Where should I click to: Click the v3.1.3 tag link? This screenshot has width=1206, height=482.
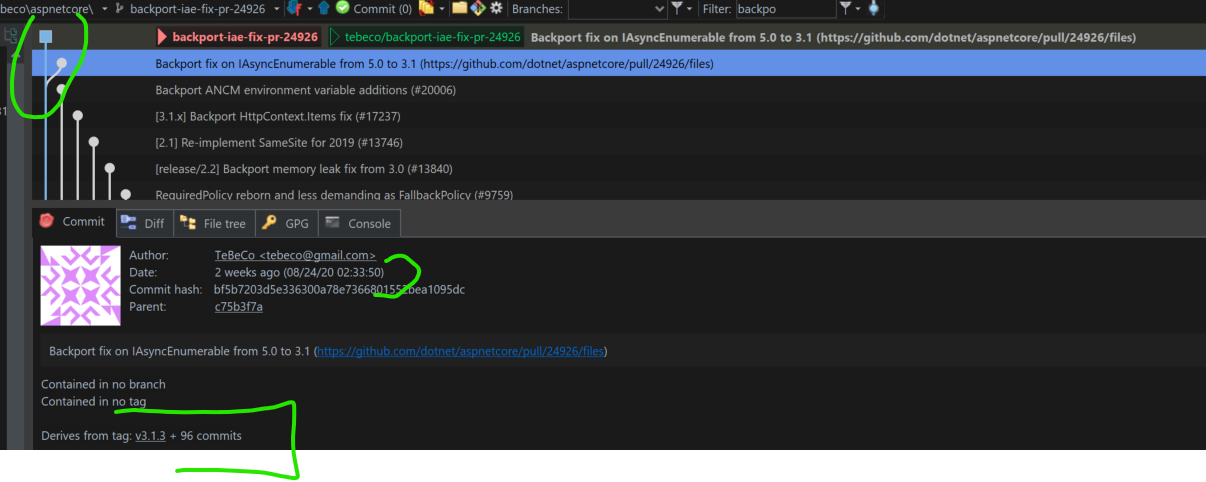150,436
